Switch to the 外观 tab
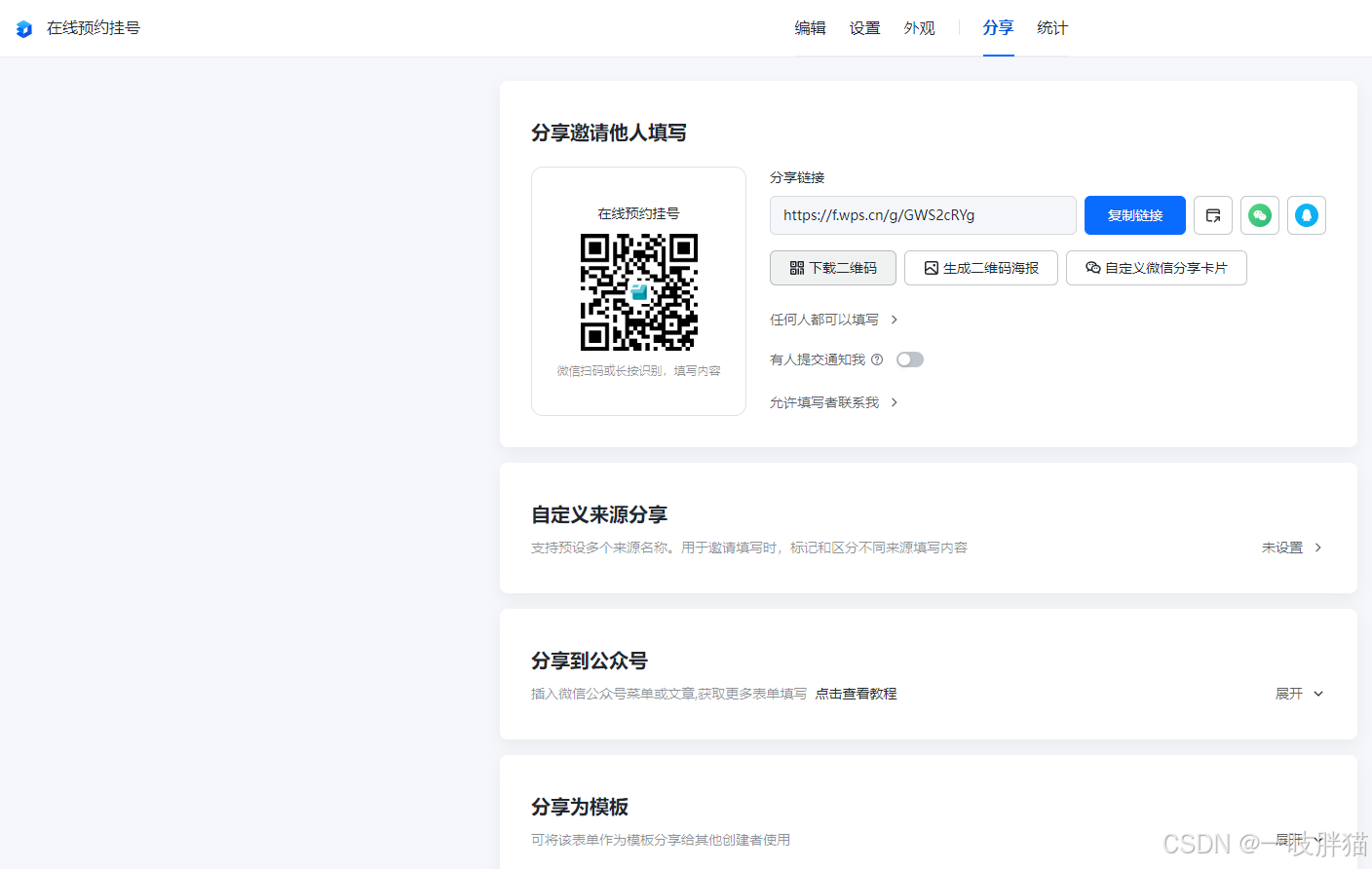This screenshot has width=1372, height=869. click(x=919, y=28)
